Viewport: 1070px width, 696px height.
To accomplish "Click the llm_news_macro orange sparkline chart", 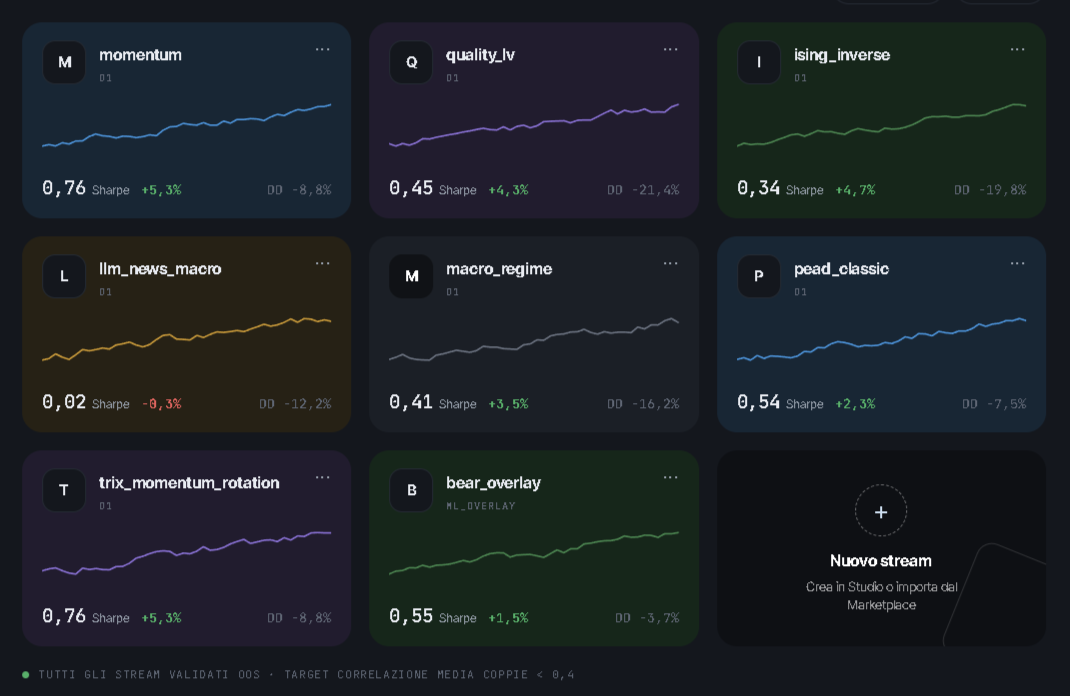I will 186,339.
